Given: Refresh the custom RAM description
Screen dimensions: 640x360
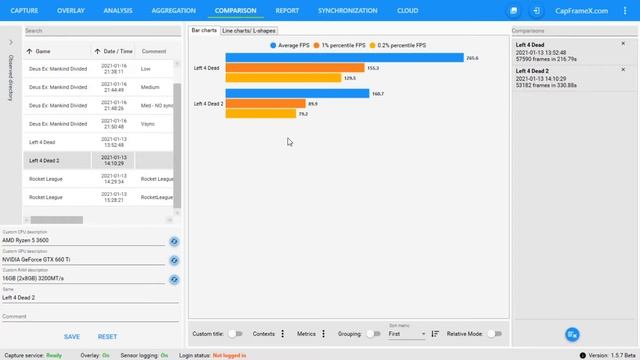Looking at the screenshot, I should [x=174, y=280].
